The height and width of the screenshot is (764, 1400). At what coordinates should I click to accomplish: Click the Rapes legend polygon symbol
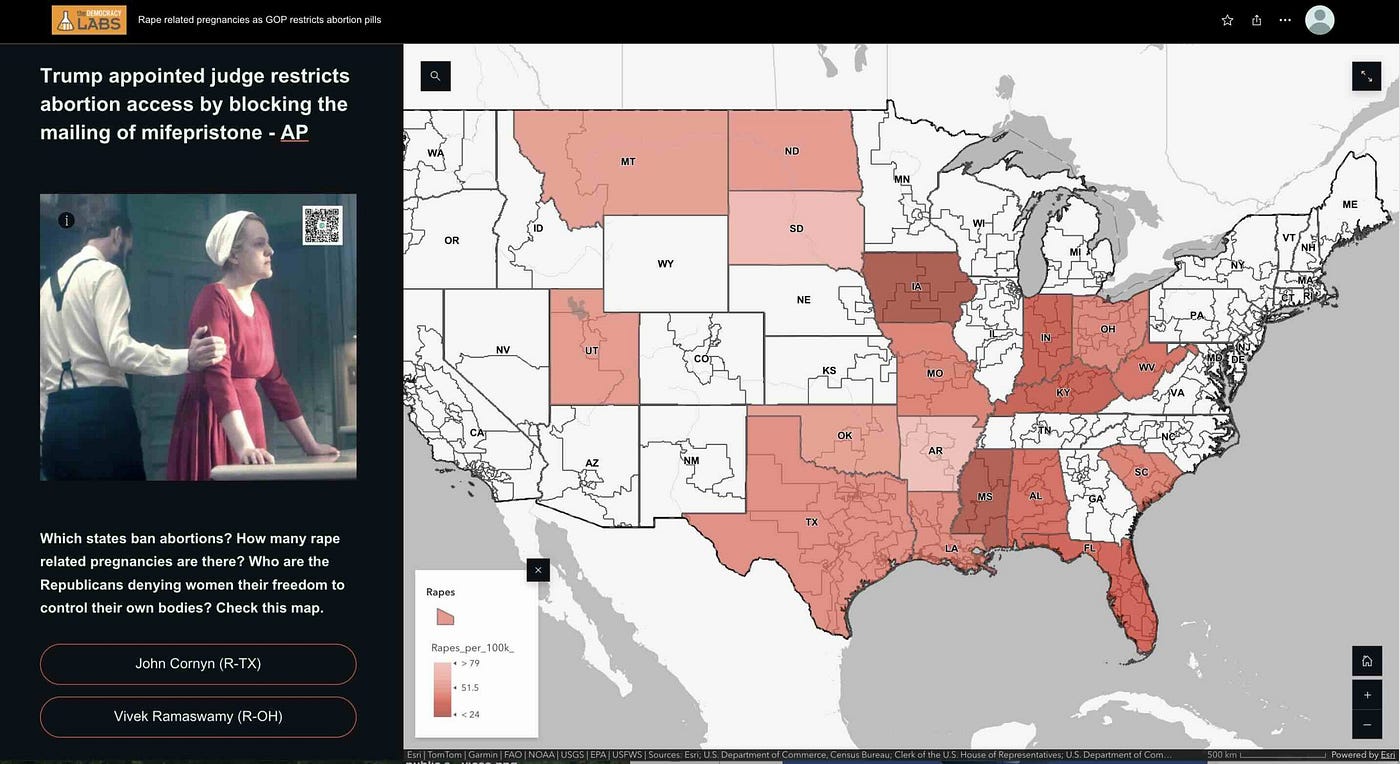pyautogui.click(x=445, y=616)
